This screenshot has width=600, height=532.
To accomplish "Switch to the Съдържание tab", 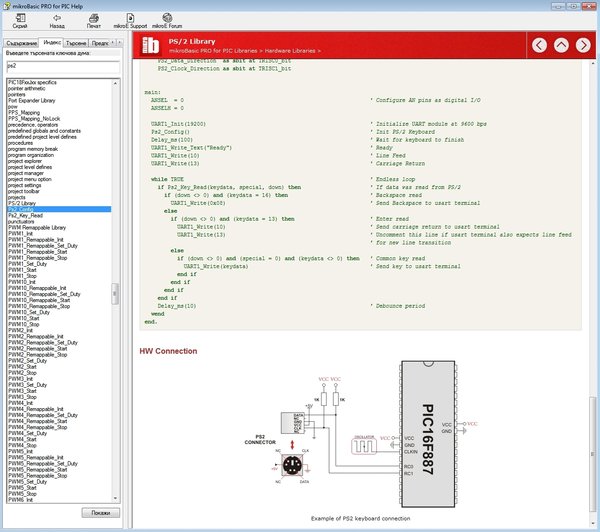I will point(21,43).
